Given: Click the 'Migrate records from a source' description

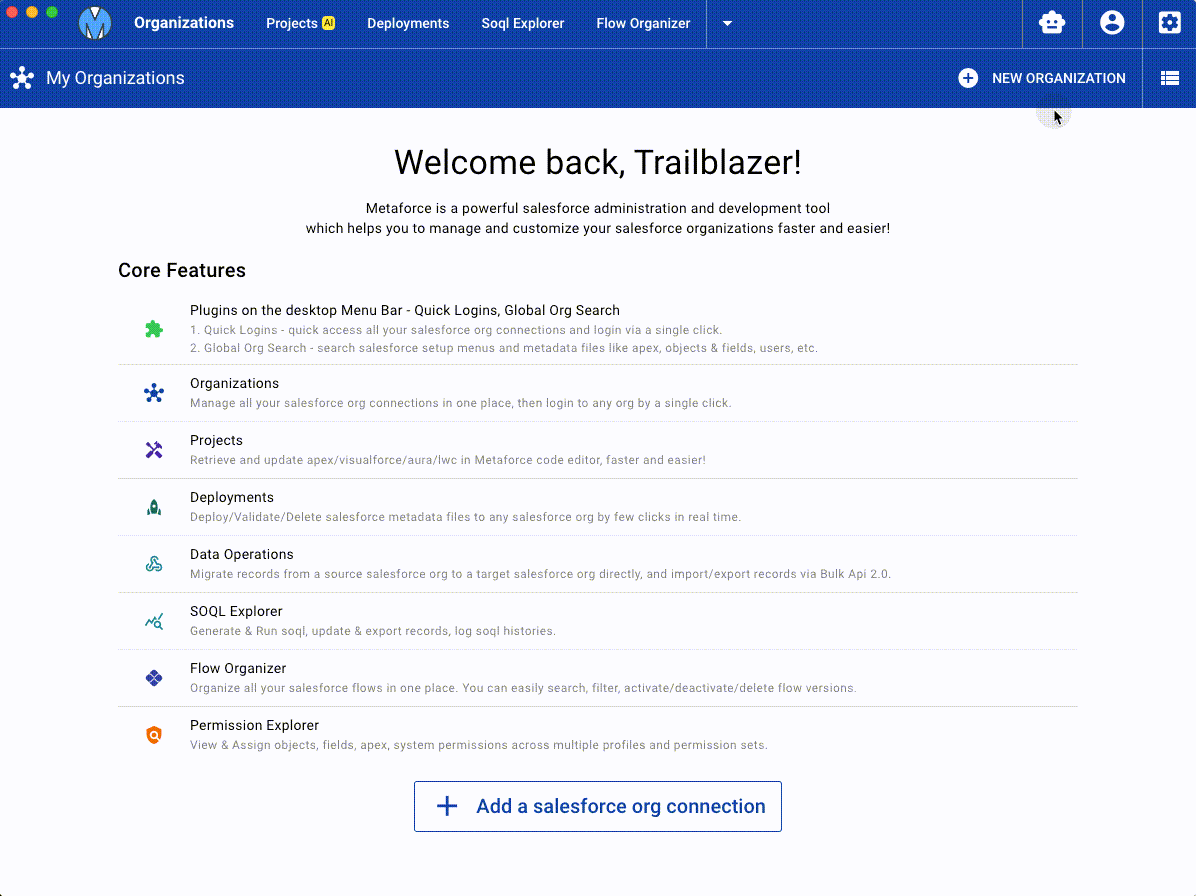Looking at the screenshot, I should (x=540, y=574).
